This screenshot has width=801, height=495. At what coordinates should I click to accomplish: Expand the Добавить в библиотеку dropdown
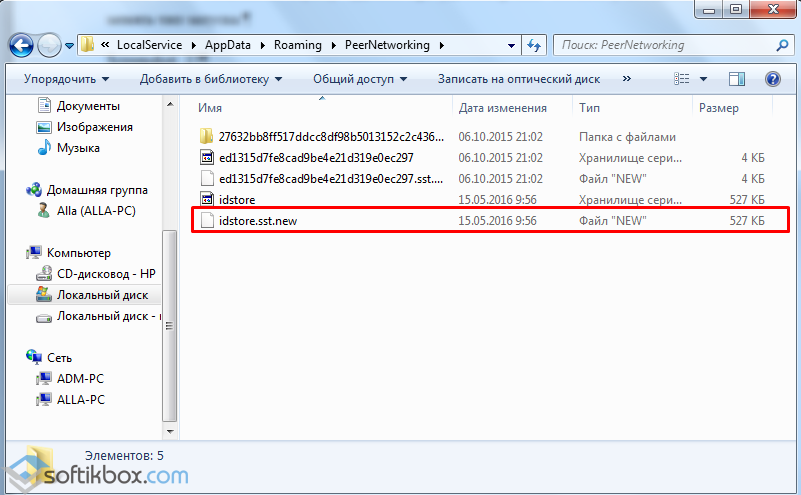pyautogui.click(x=210, y=79)
